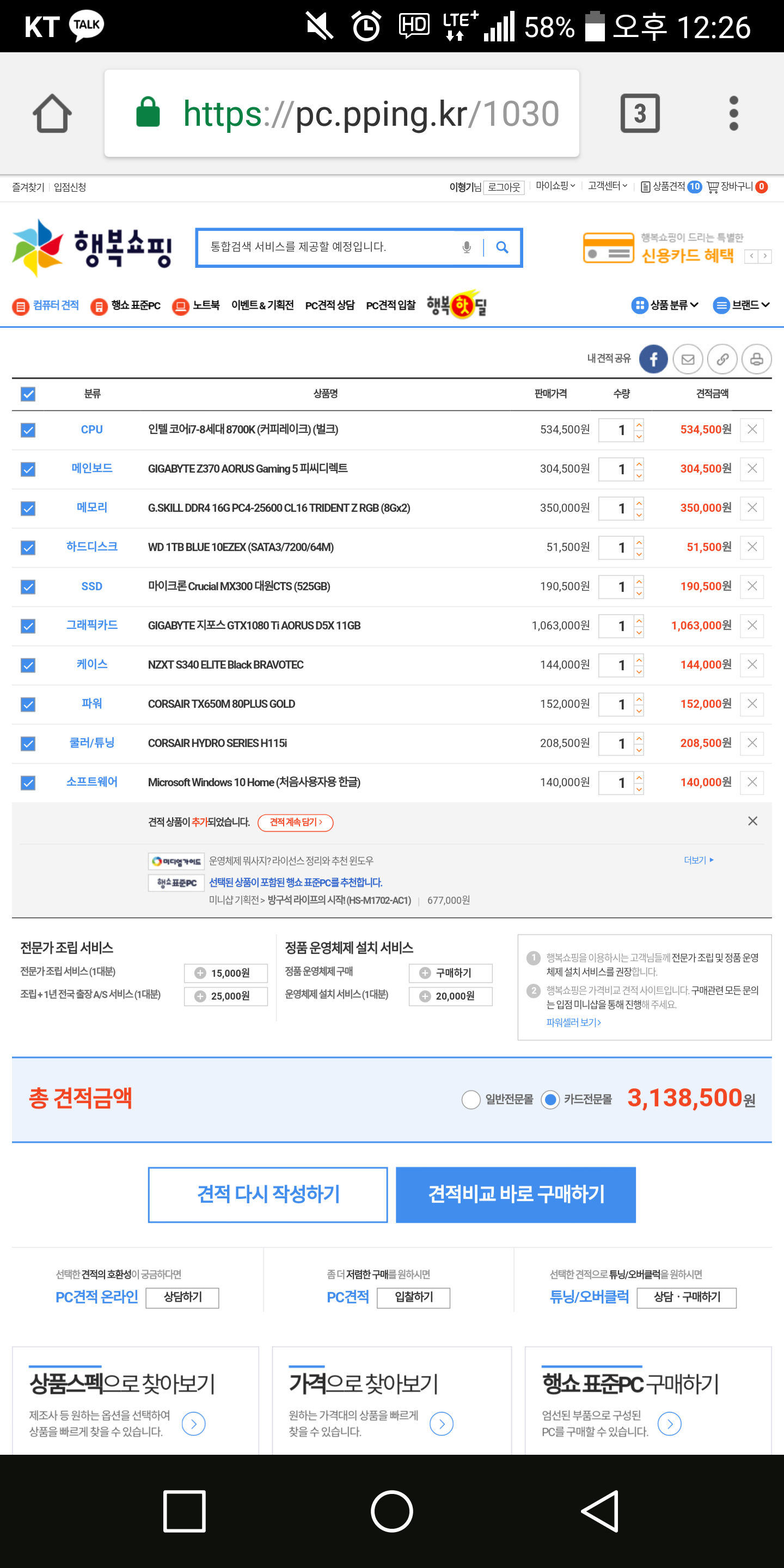Tap the Android back navigation button
The height and width of the screenshot is (1568, 784).
pos(600,1511)
